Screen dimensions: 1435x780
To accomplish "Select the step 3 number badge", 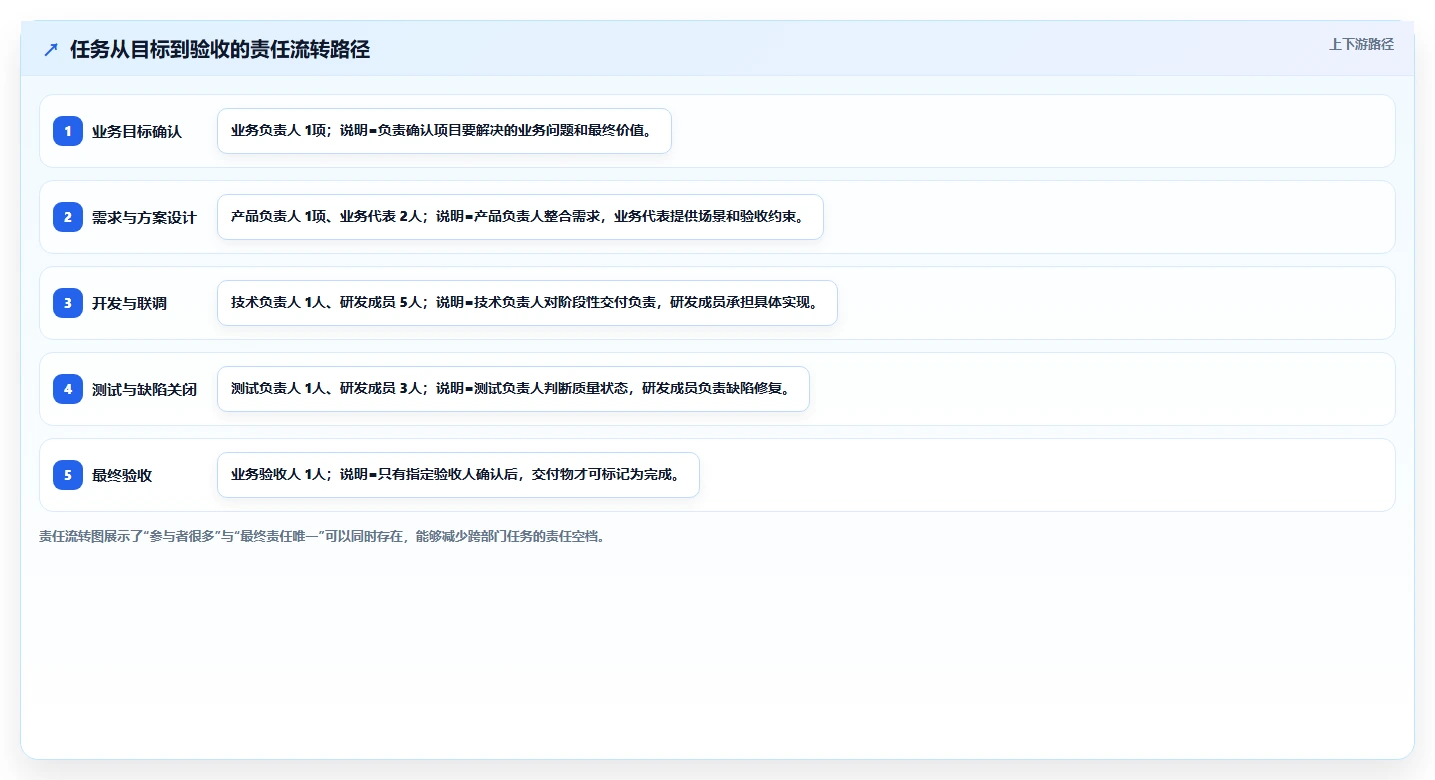I will (x=68, y=303).
